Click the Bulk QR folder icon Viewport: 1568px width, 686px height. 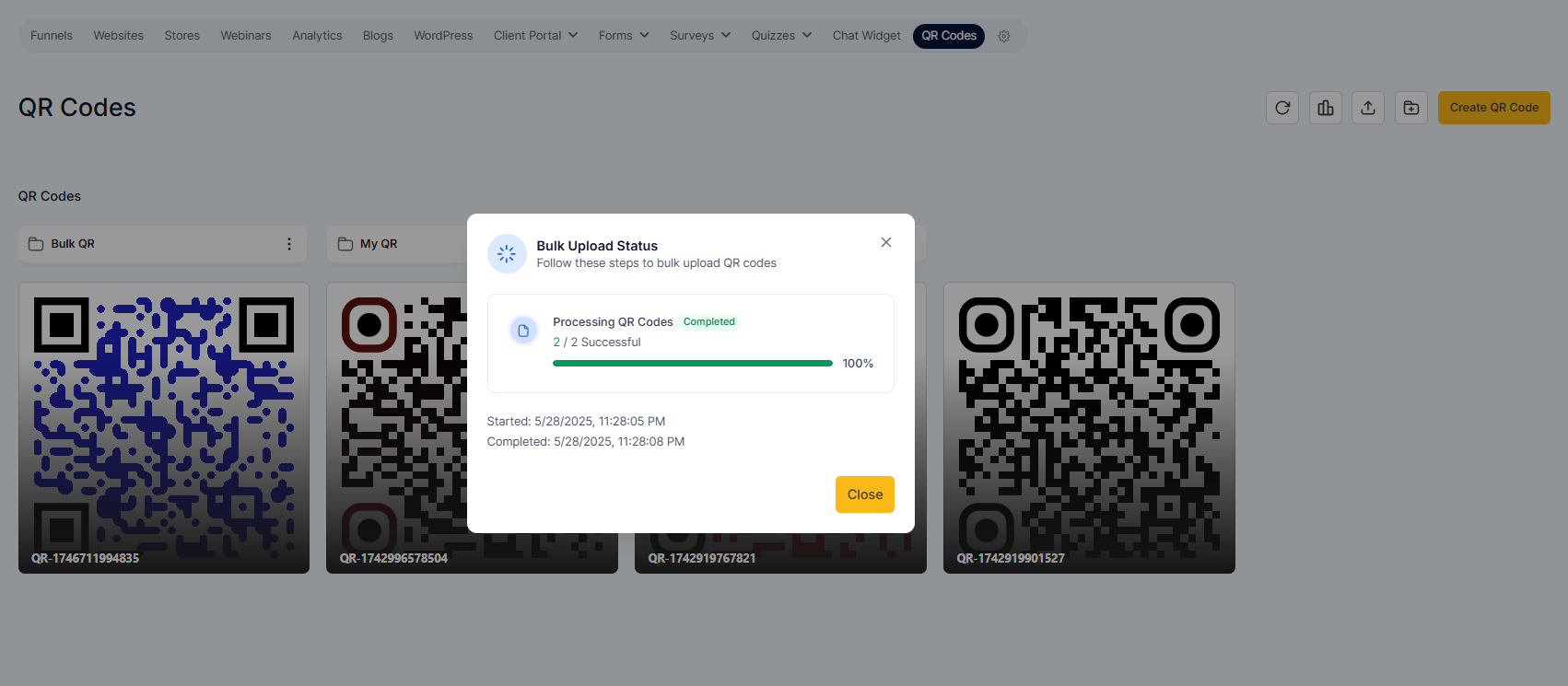36,244
